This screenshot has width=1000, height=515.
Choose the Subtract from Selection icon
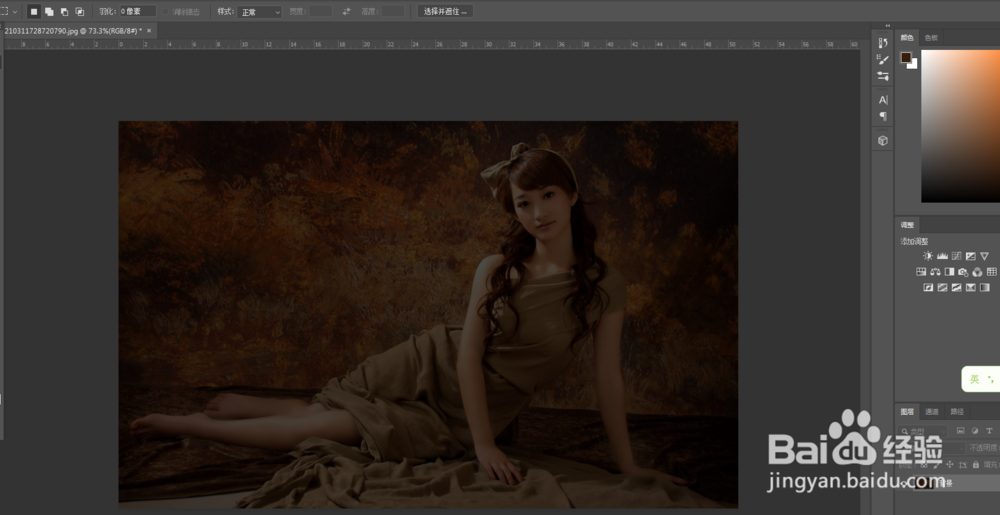(x=64, y=11)
